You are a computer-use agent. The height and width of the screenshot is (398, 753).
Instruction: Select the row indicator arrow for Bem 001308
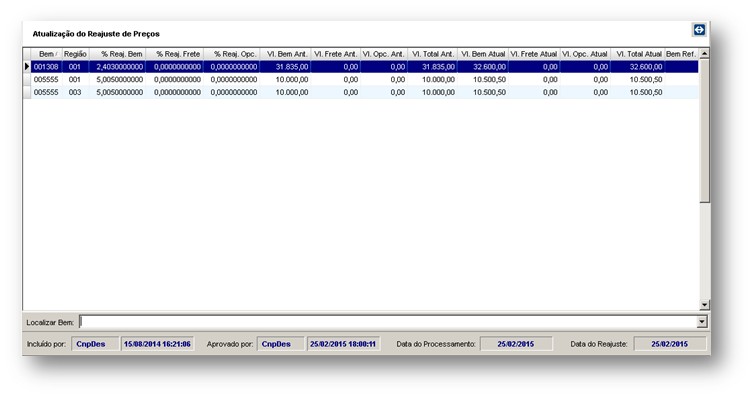coord(27,67)
